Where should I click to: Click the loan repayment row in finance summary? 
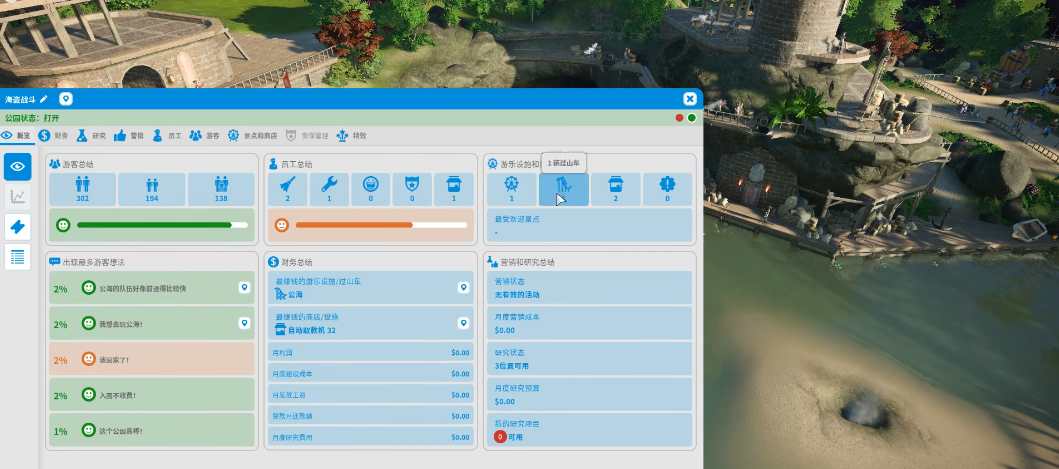tap(371, 416)
